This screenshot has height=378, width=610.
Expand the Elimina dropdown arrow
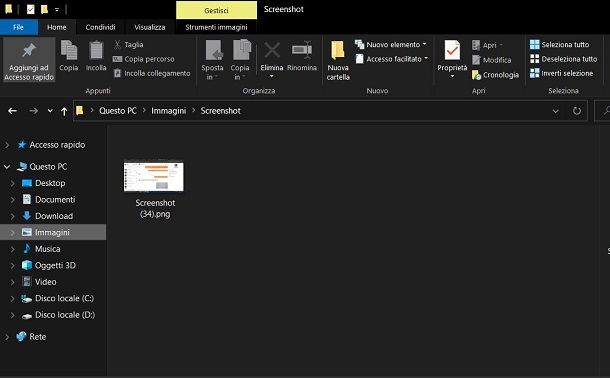tap(272, 77)
